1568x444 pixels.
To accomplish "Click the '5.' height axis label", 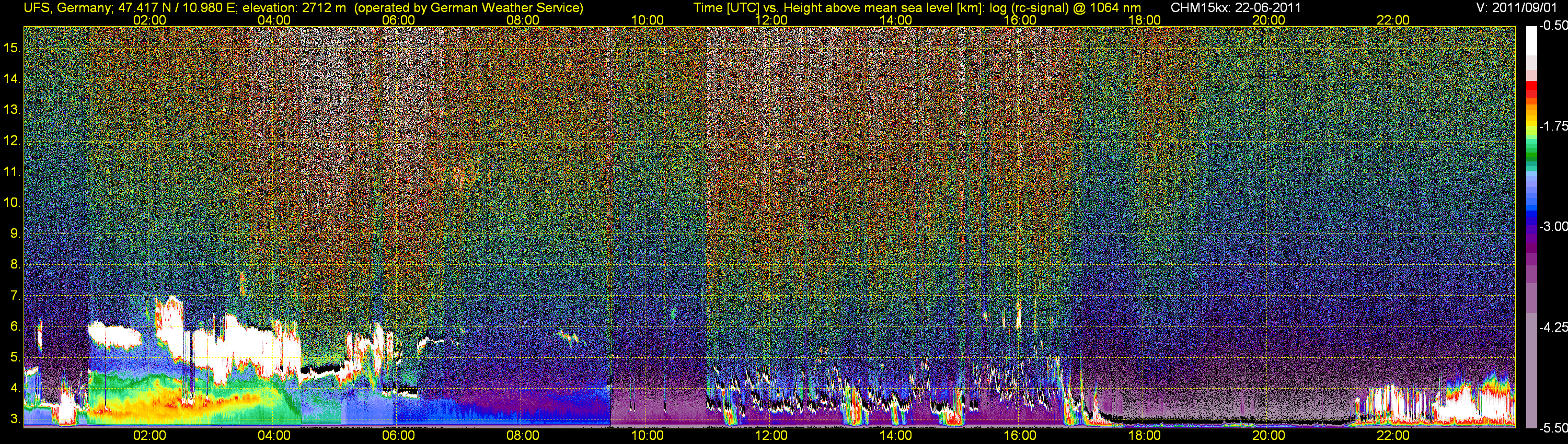I will (15, 357).
